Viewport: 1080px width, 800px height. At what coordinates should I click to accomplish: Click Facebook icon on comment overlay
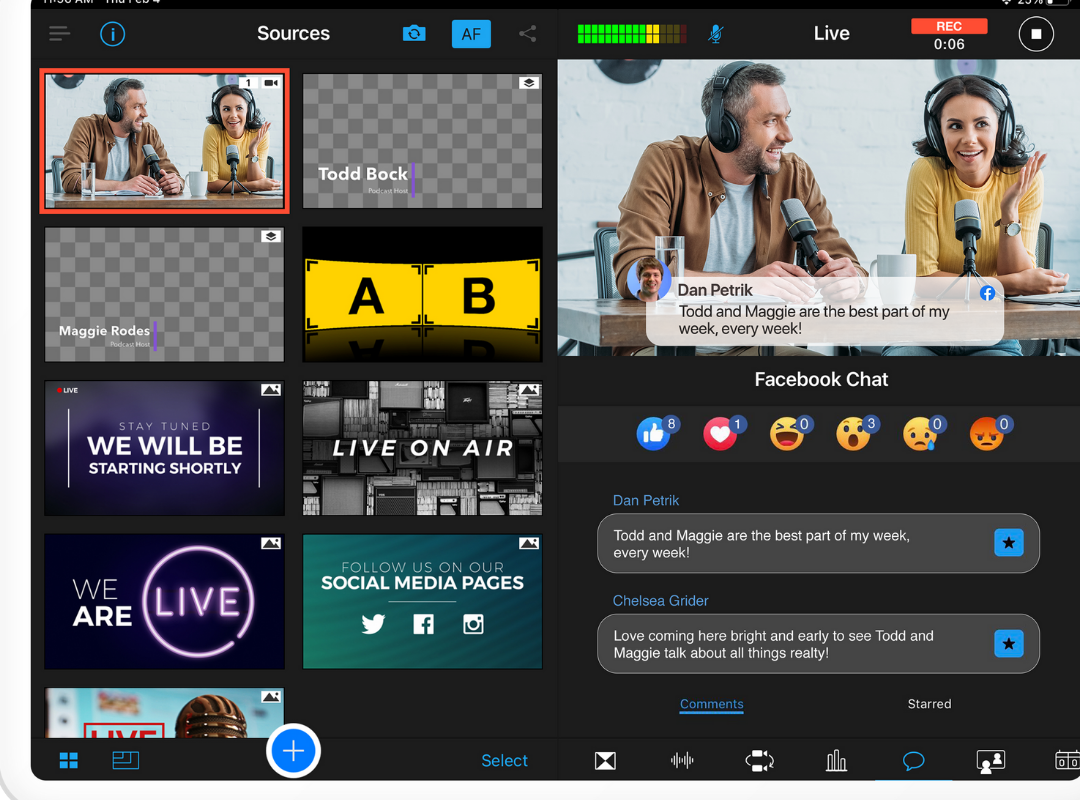point(988,293)
